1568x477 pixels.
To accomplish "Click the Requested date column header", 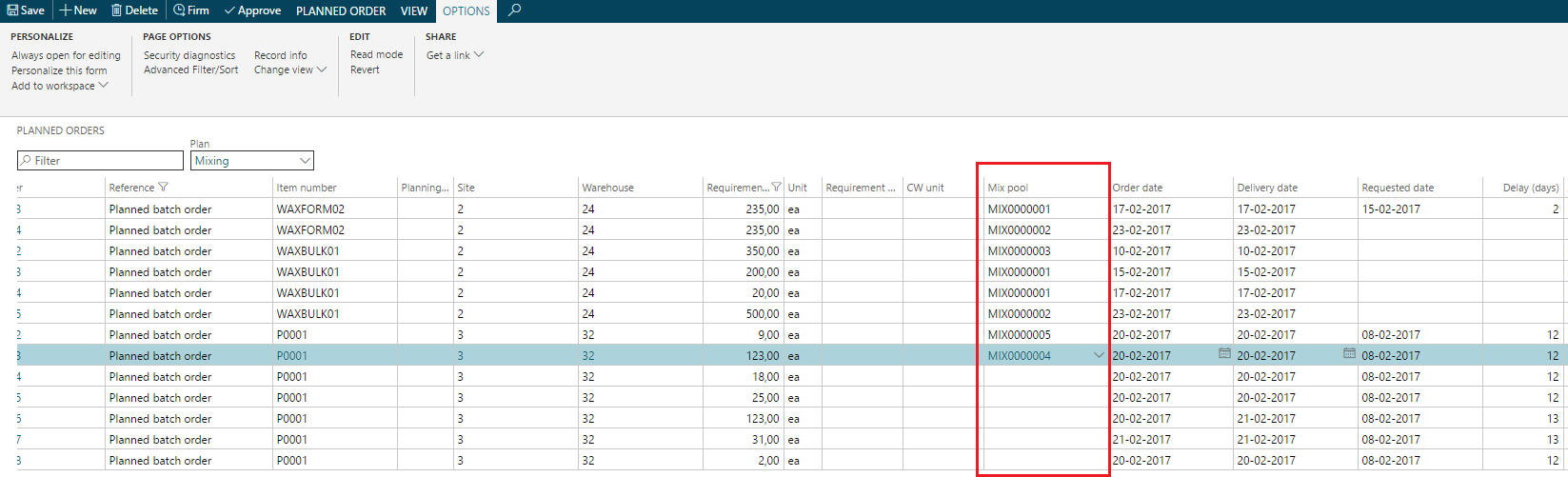I will tap(1398, 188).
